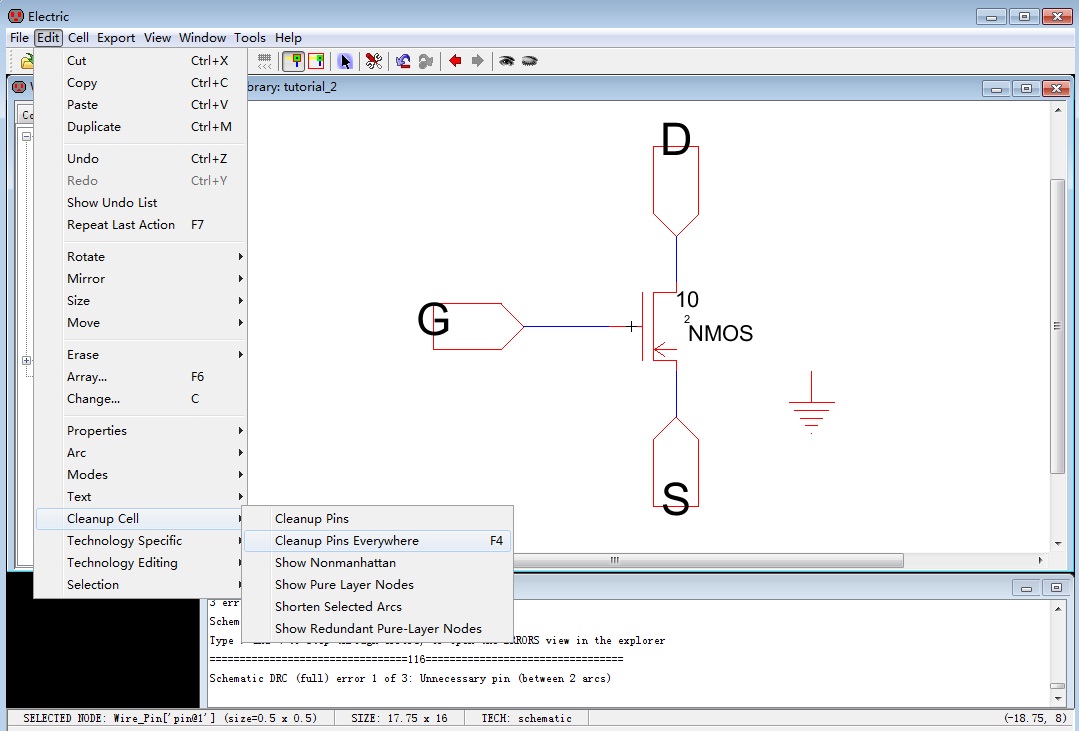
Task: Click the schematic window's vertical scrollbar
Action: pos(1057,325)
